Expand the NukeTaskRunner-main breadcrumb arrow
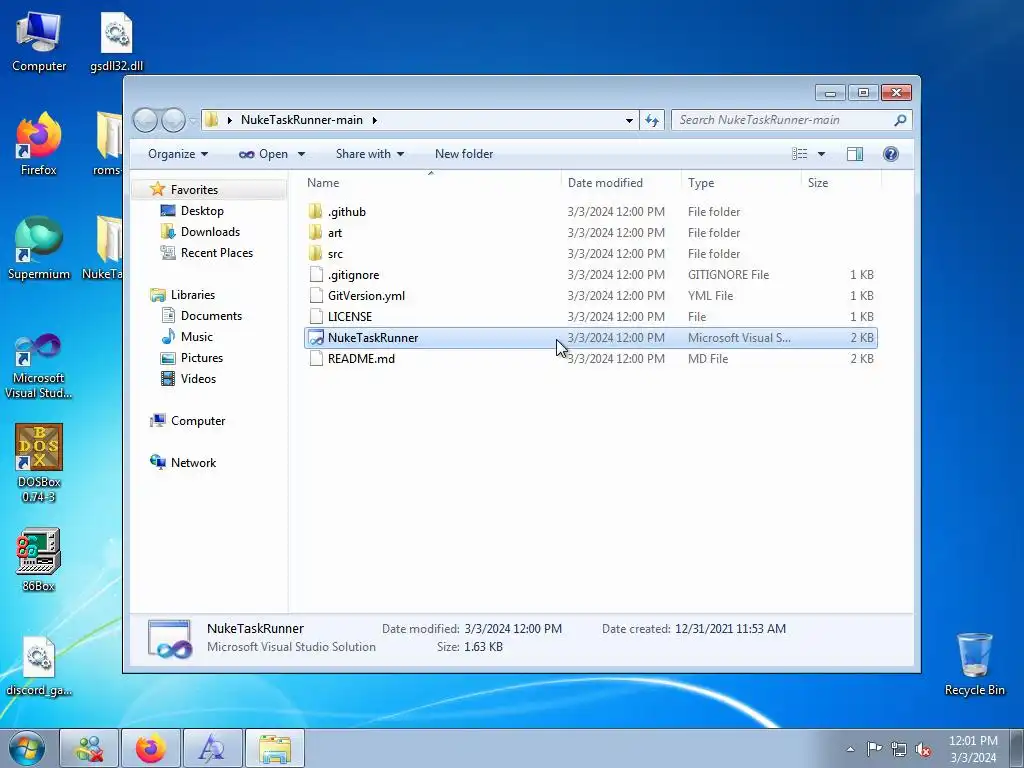This screenshot has height=768, width=1024. pos(374,120)
